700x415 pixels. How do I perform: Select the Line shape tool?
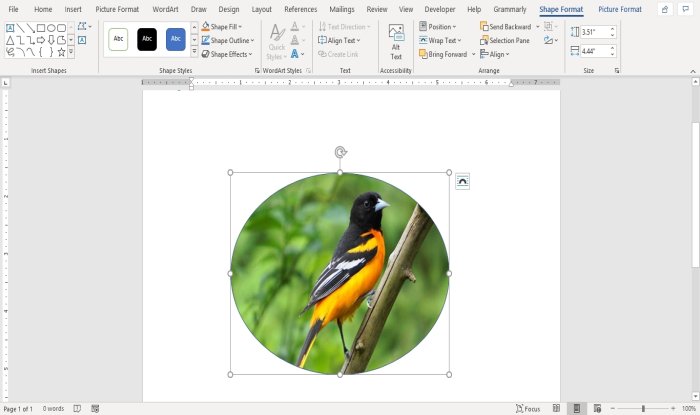[21, 28]
